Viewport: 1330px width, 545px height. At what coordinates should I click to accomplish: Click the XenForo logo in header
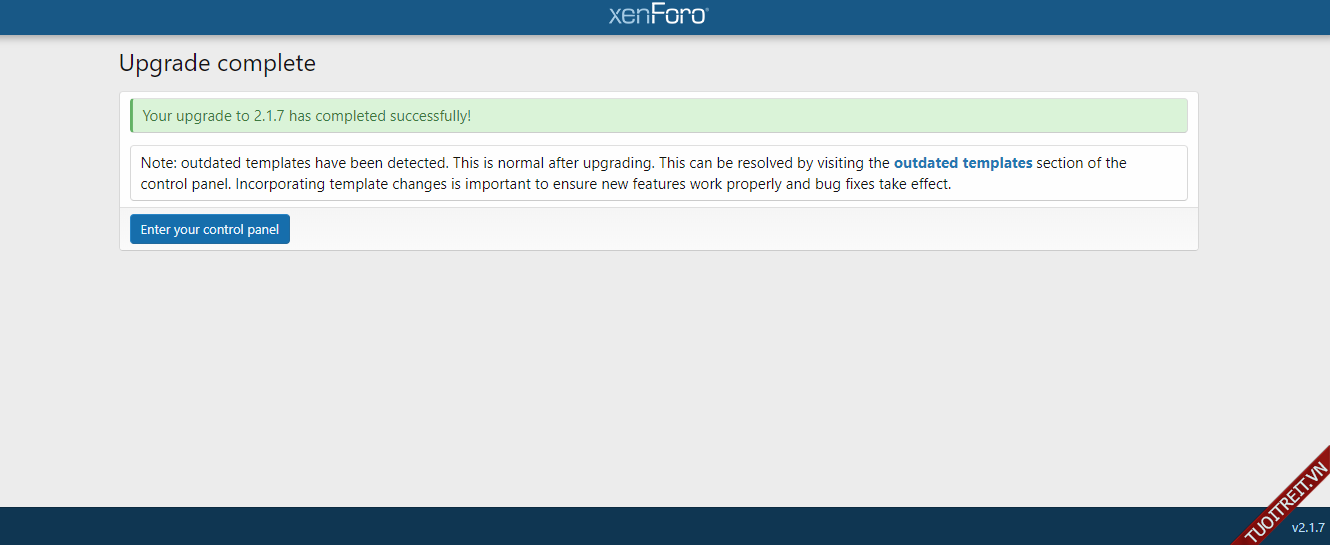[x=658, y=15]
